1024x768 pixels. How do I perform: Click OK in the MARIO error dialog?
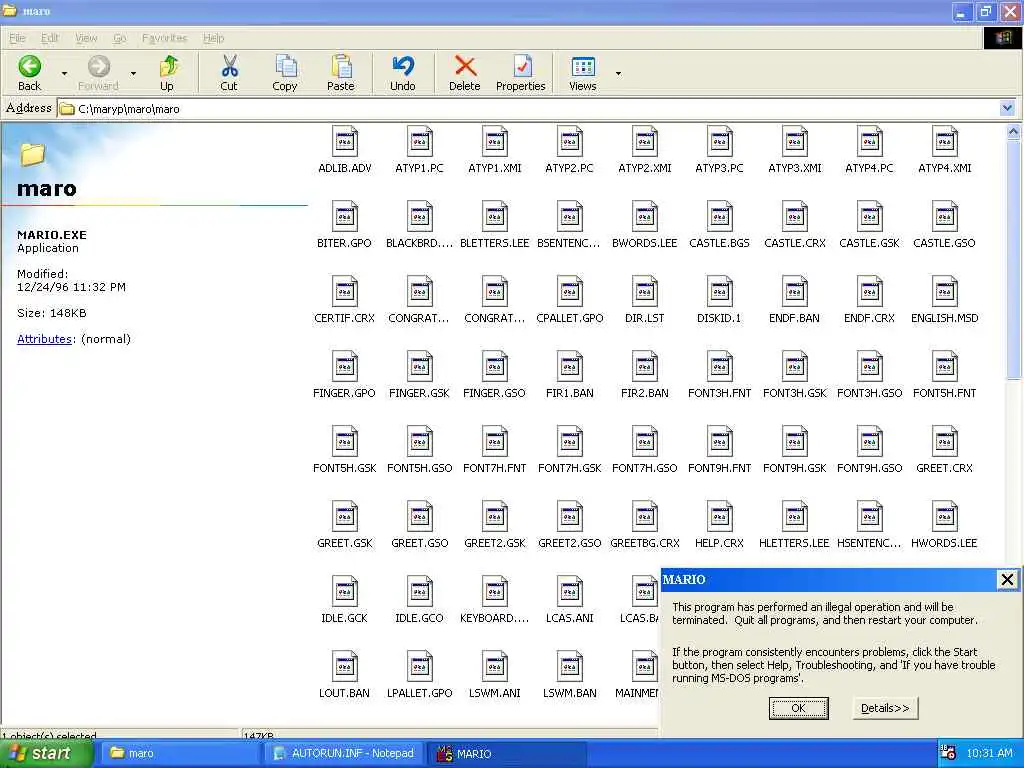798,708
